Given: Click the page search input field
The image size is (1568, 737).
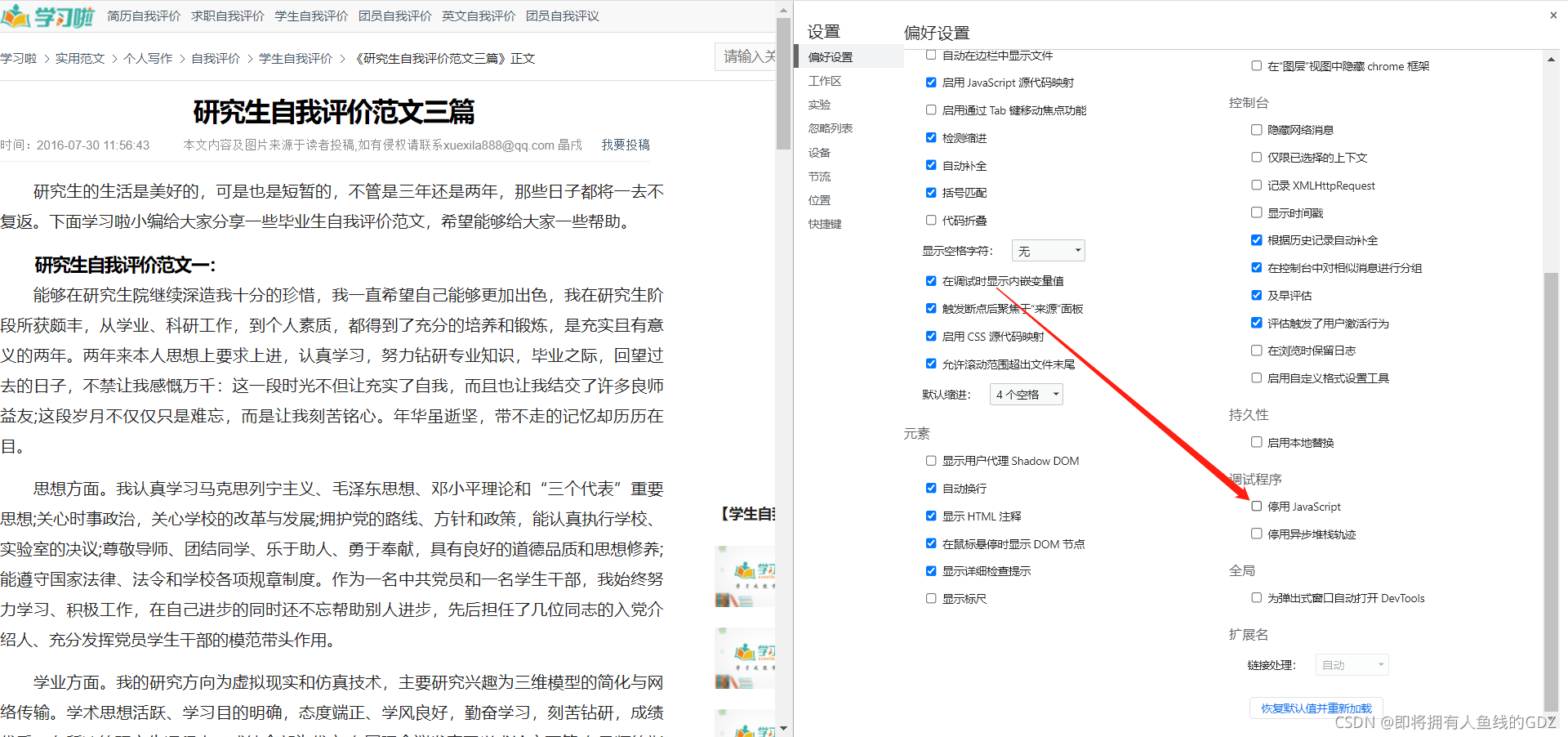Looking at the screenshot, I should 745,56.
